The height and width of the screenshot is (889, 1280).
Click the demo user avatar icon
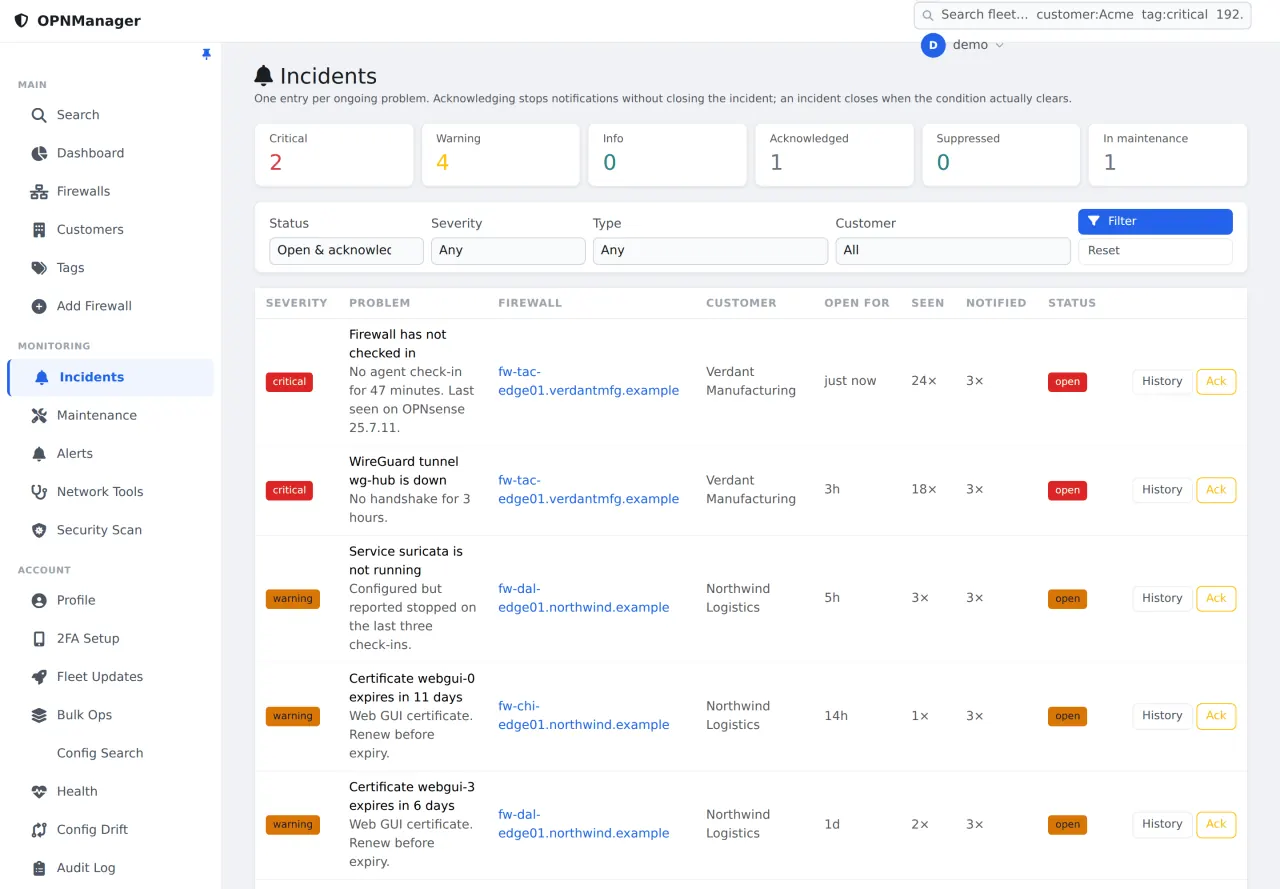933,45
